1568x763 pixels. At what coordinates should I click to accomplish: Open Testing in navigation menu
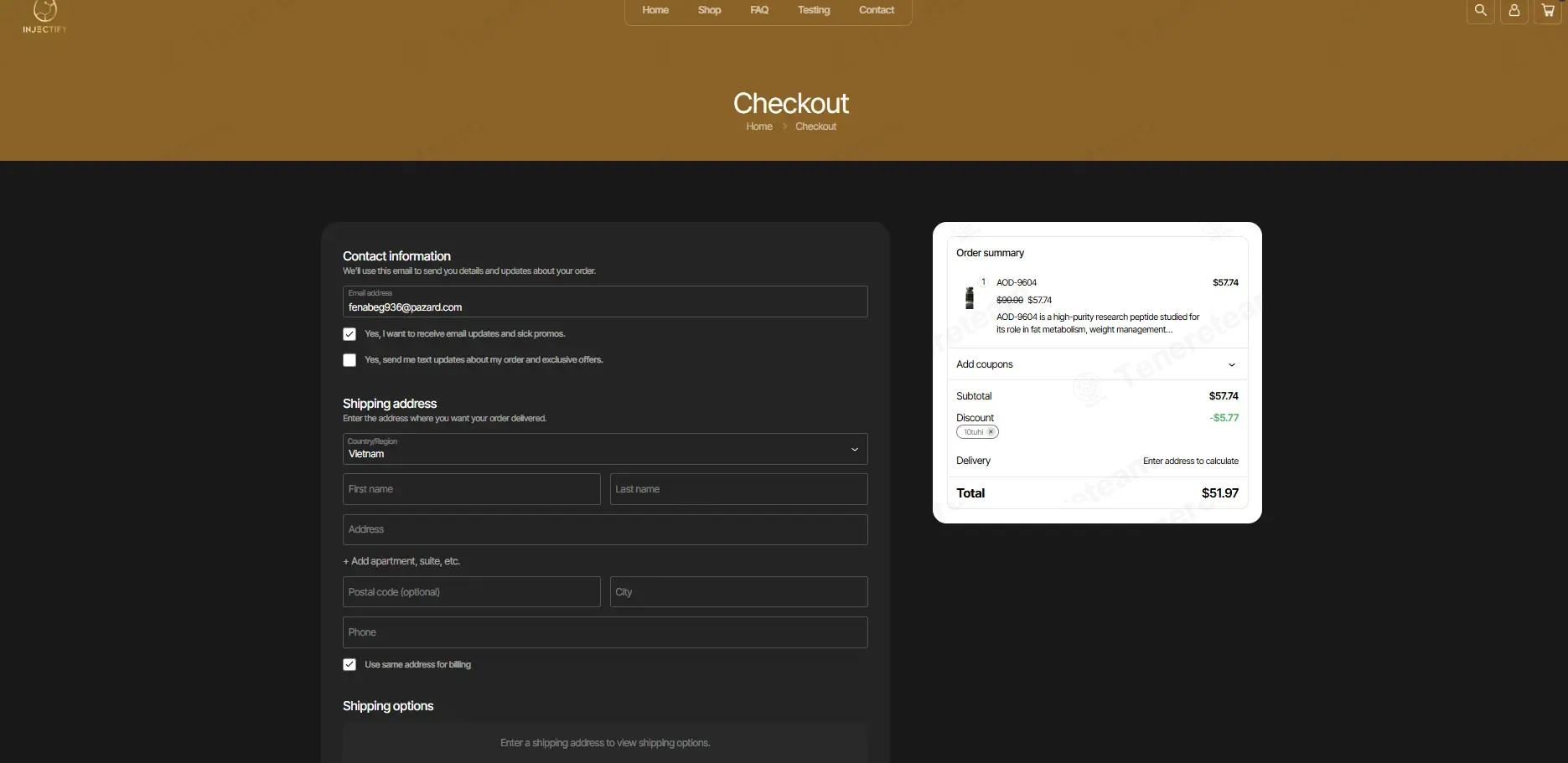point(814,10)
